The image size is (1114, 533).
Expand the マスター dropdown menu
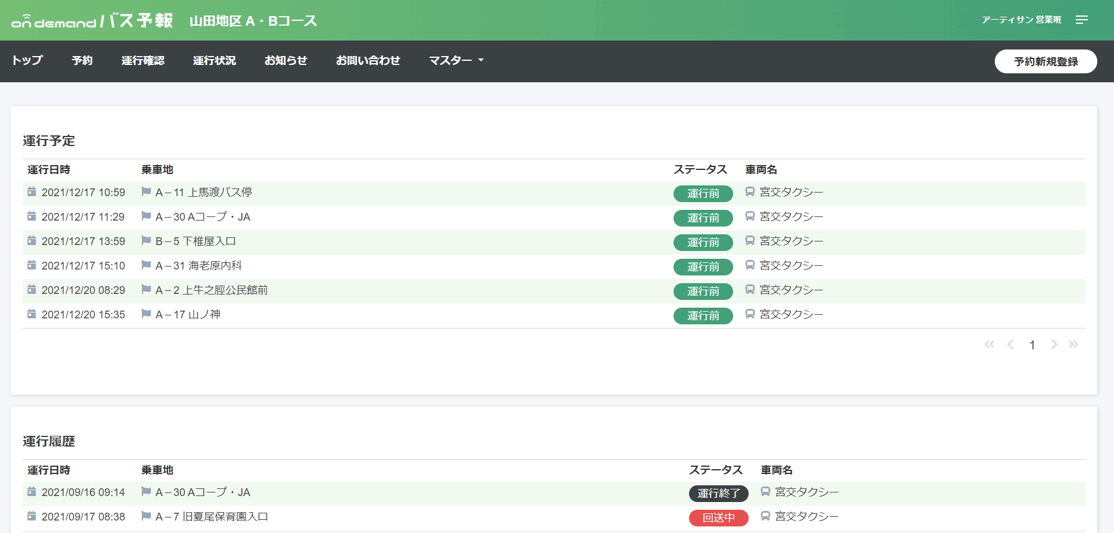pos(456,61)
